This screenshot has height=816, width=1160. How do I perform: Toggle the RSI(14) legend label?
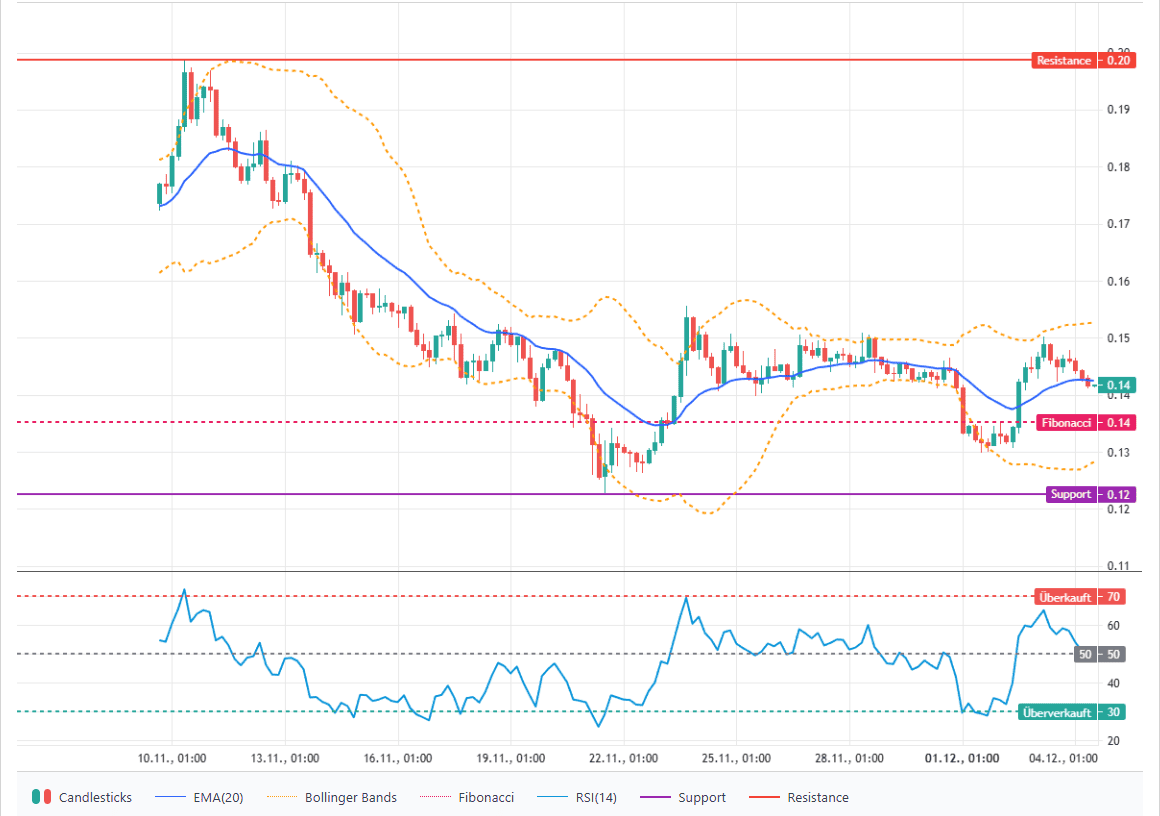point(597,797)
